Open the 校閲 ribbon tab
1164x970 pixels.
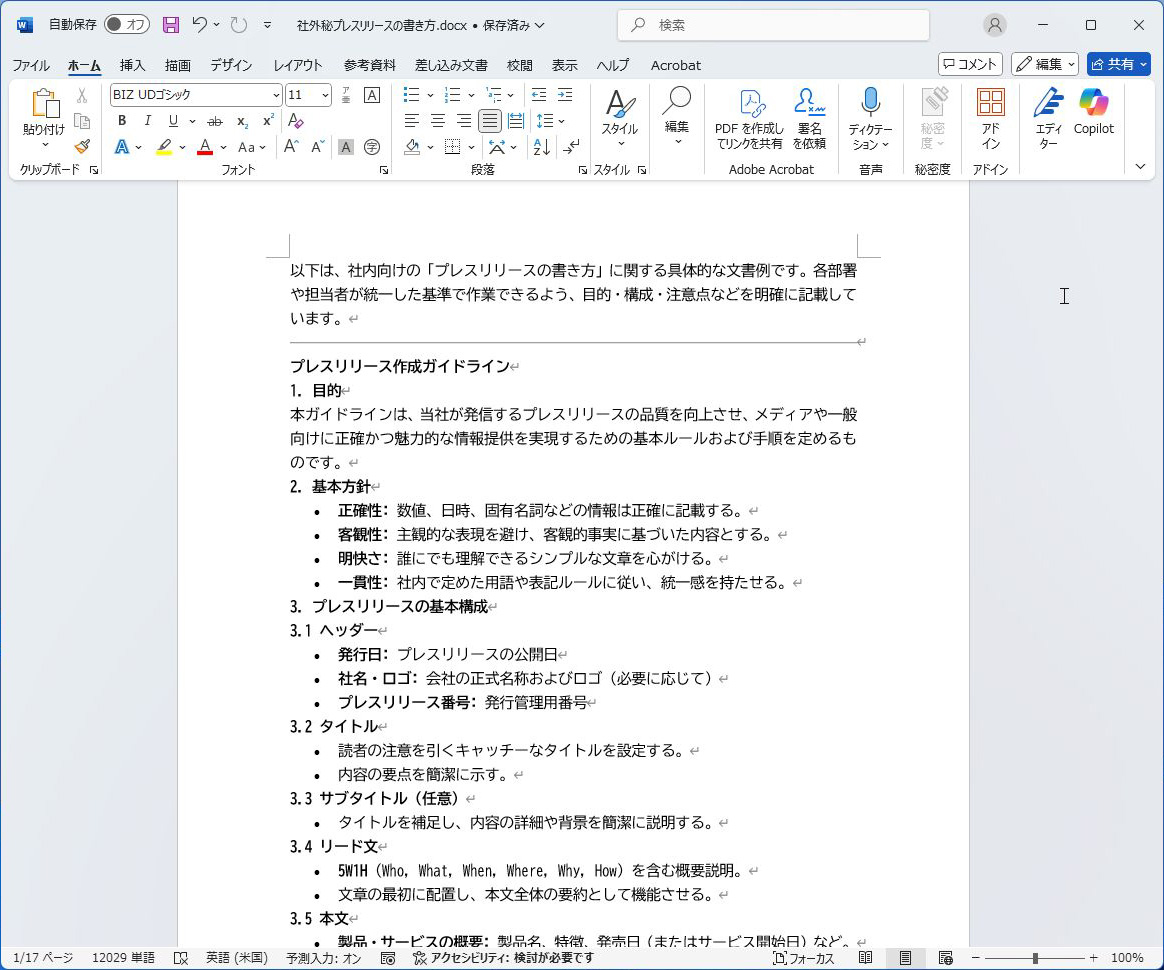pos(519,65)
